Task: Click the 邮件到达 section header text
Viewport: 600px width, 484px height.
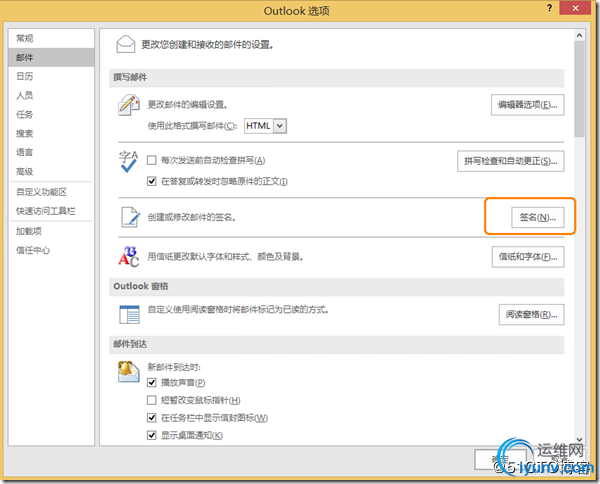Action: tap(130, 344)
